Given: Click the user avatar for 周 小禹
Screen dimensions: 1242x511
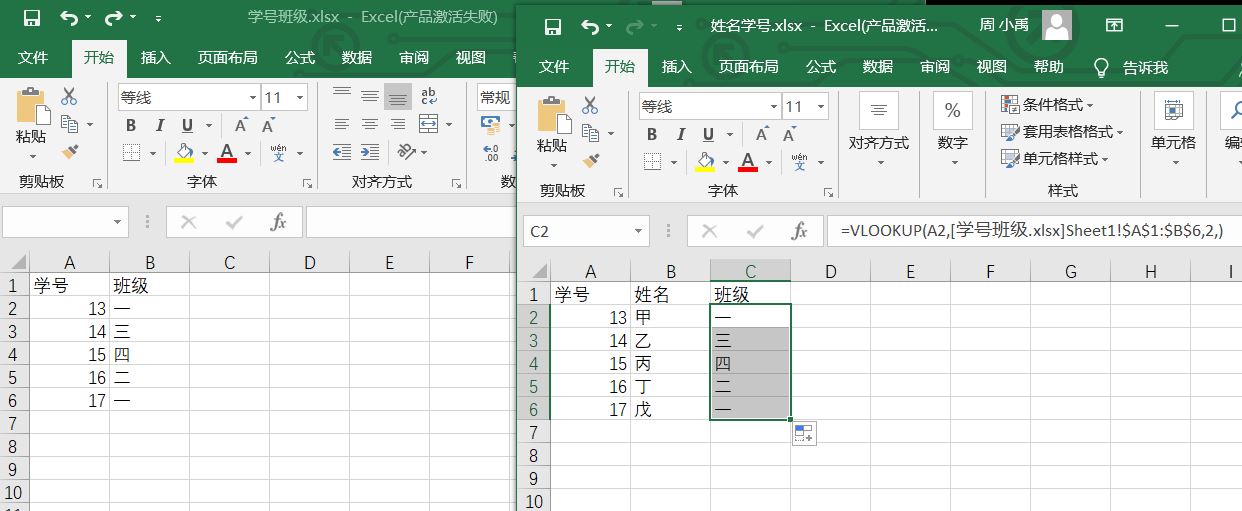Looking at the screenshot, I should pos(1057,25).
